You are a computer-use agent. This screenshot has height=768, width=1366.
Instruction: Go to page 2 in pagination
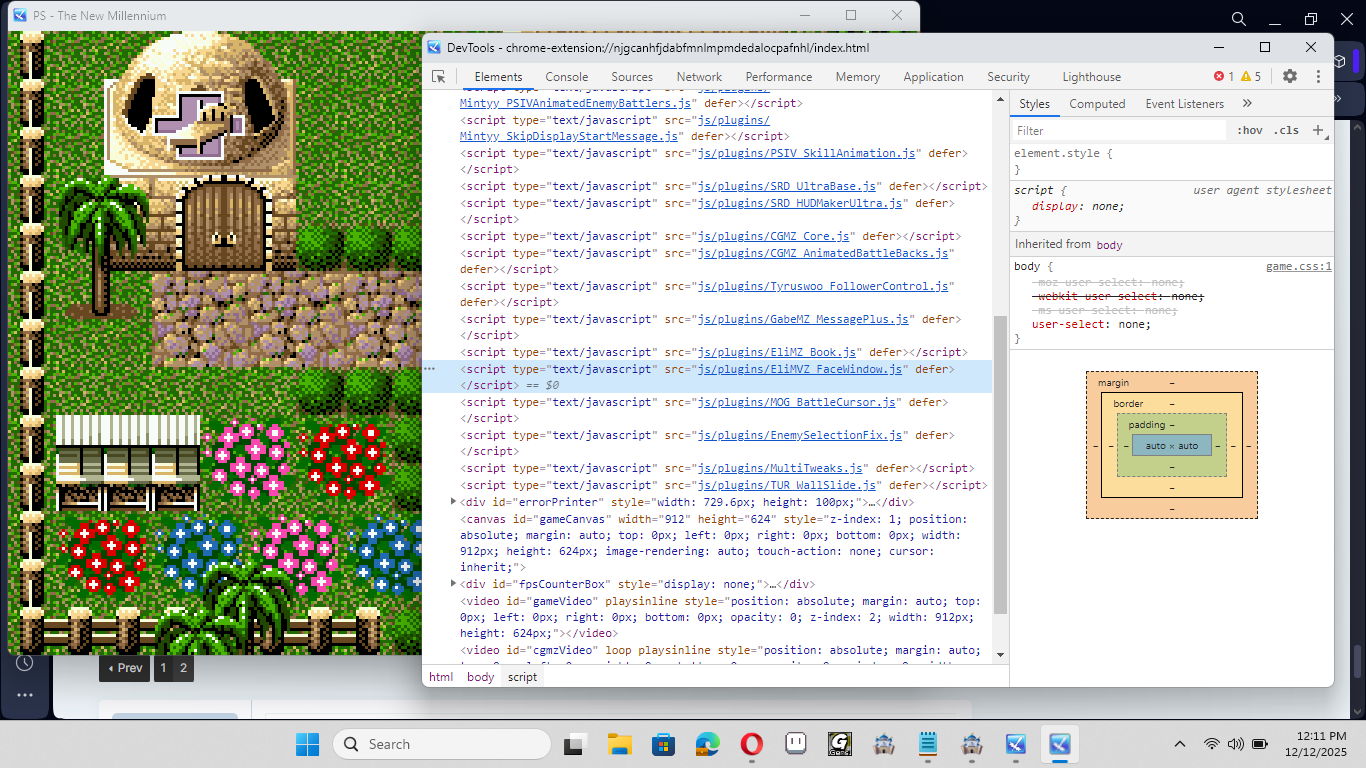pos(184,668)
